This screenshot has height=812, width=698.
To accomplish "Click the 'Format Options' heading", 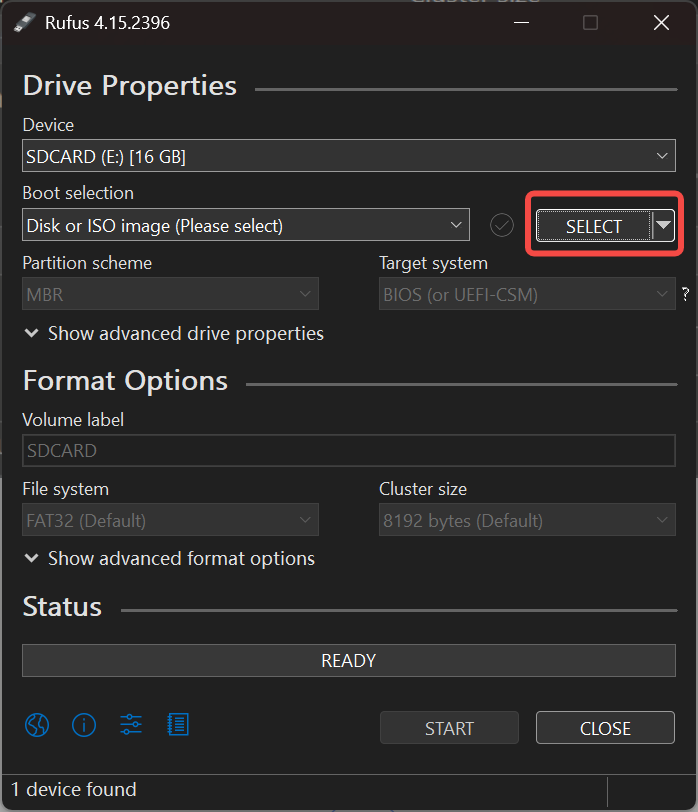I will 125,381.
